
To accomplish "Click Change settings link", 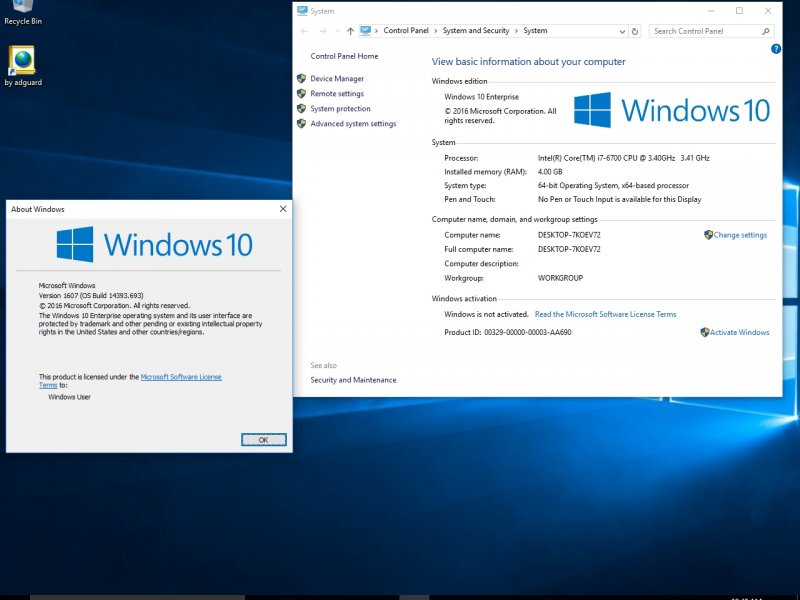I will 740,235.
